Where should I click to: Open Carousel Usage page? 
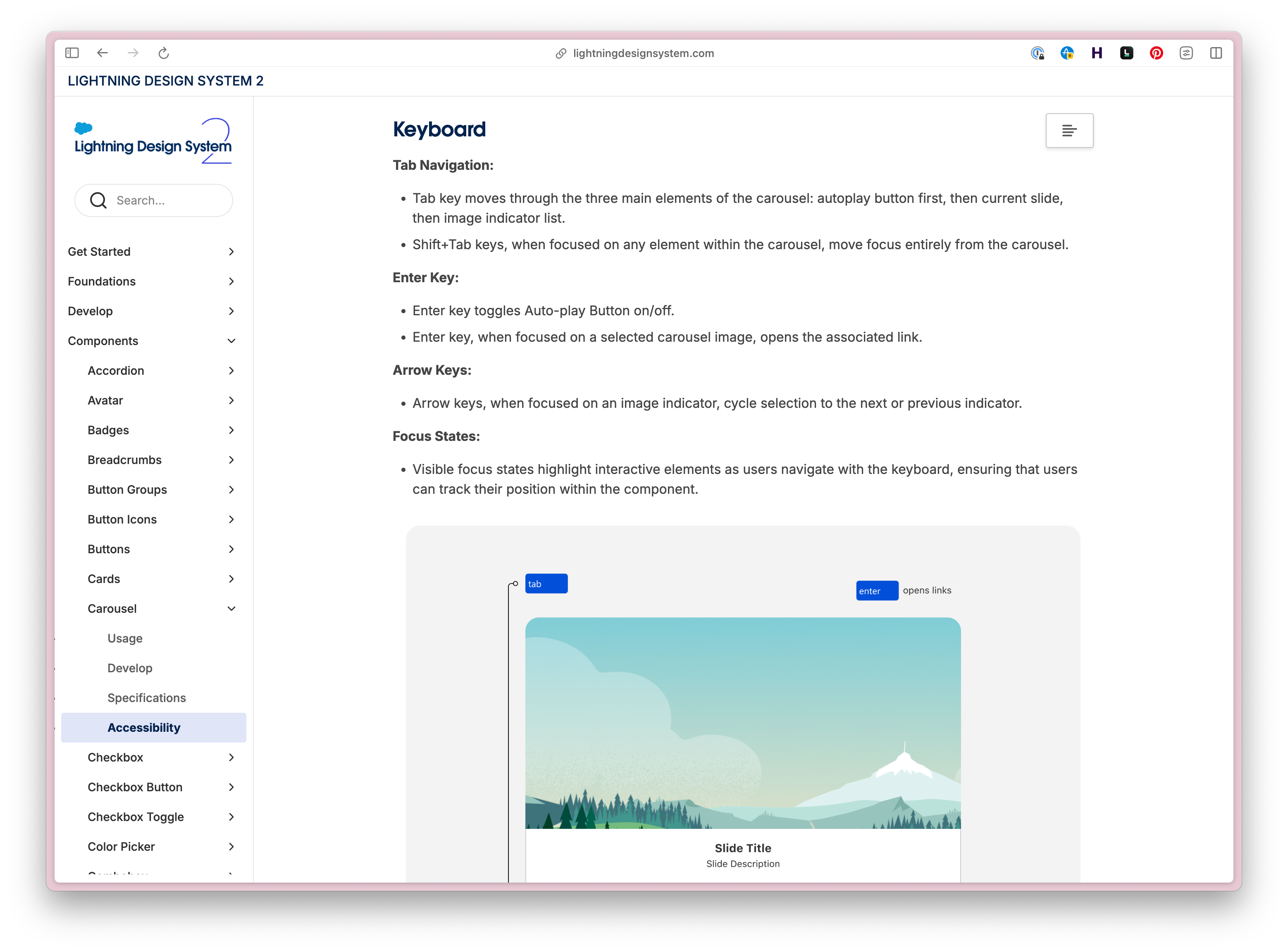[124, 638]
